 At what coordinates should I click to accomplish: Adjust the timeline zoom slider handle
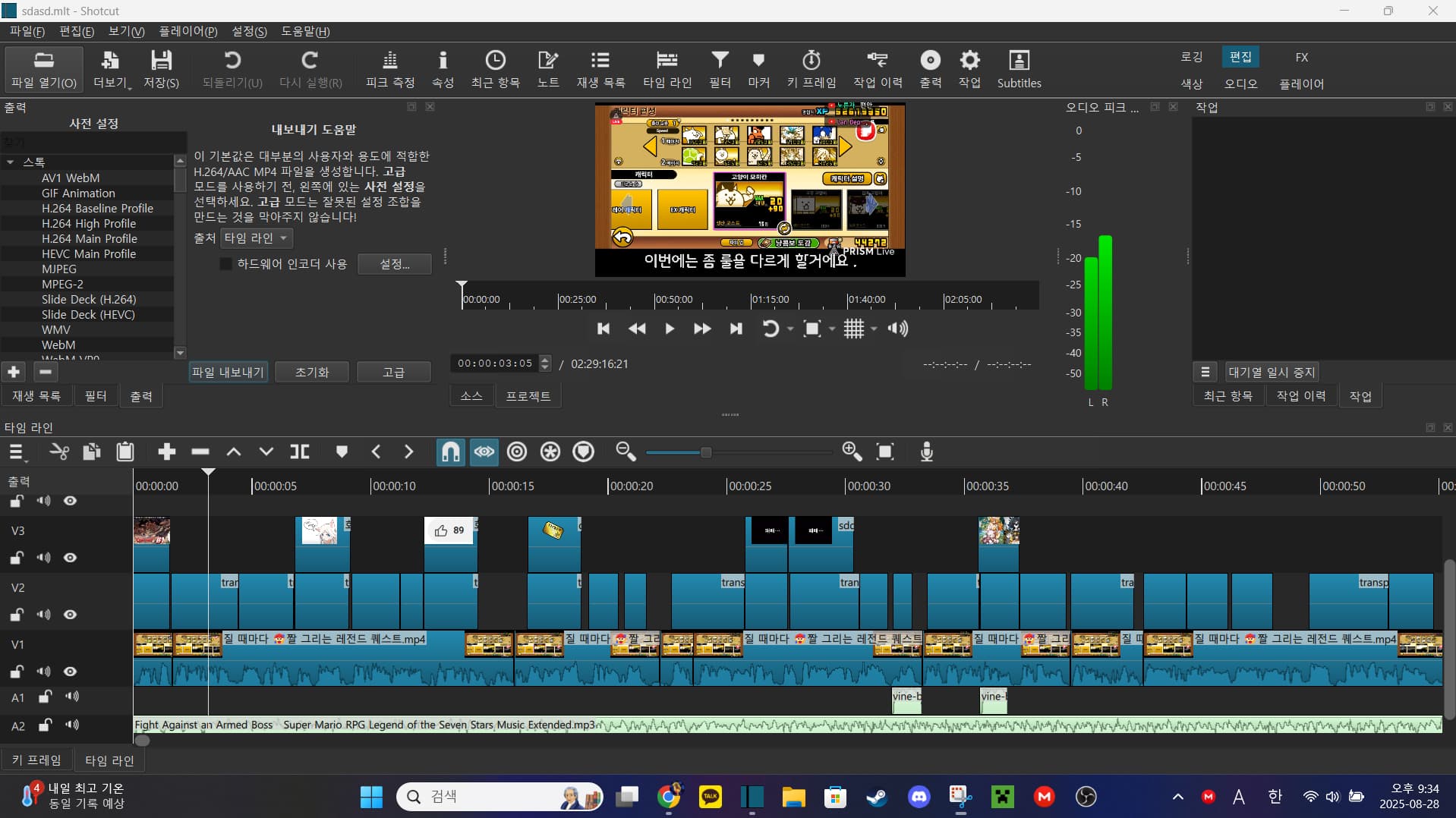(x=705, y=452)
